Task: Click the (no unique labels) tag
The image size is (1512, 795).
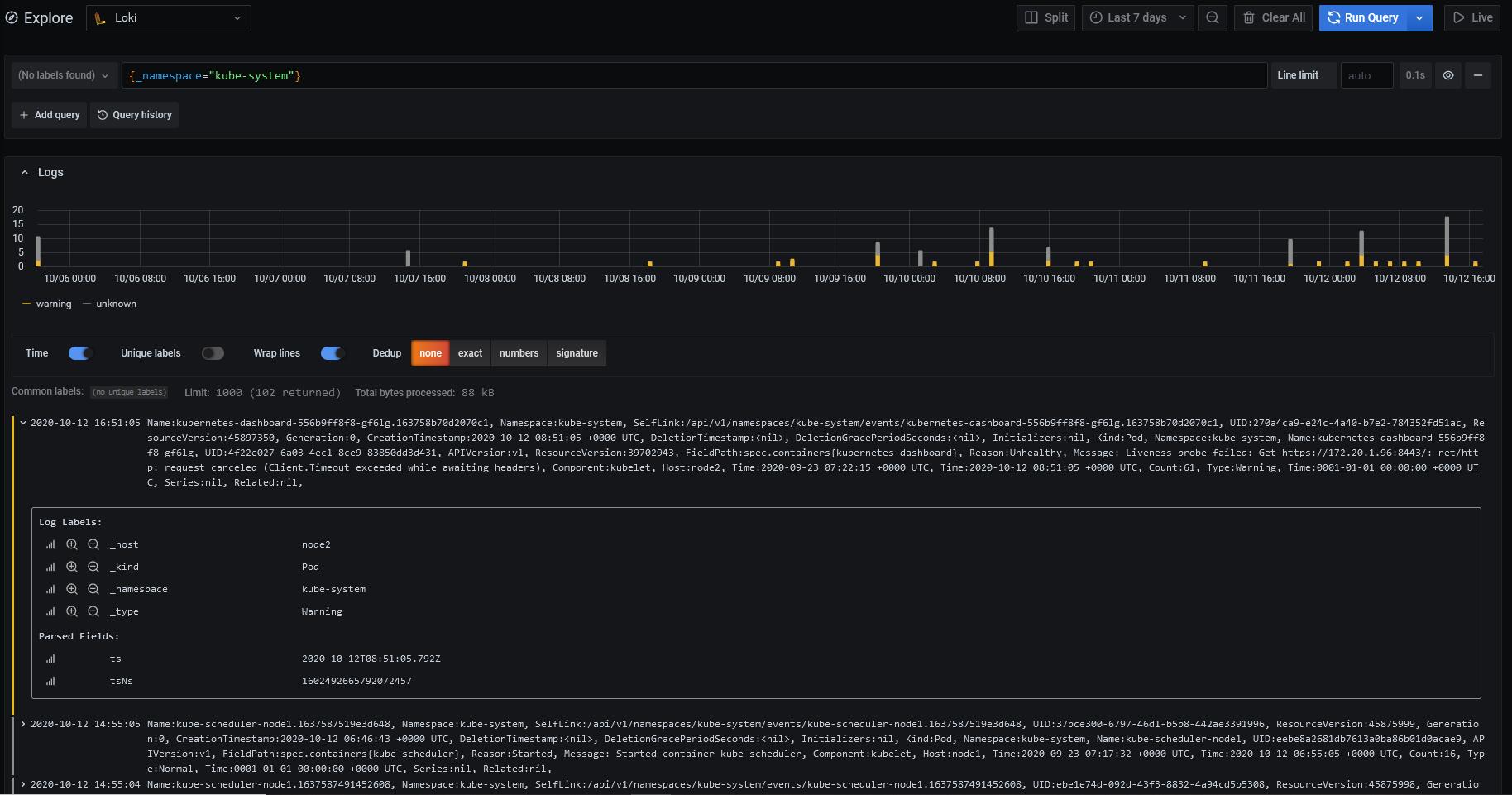Action: coord(129,392)
